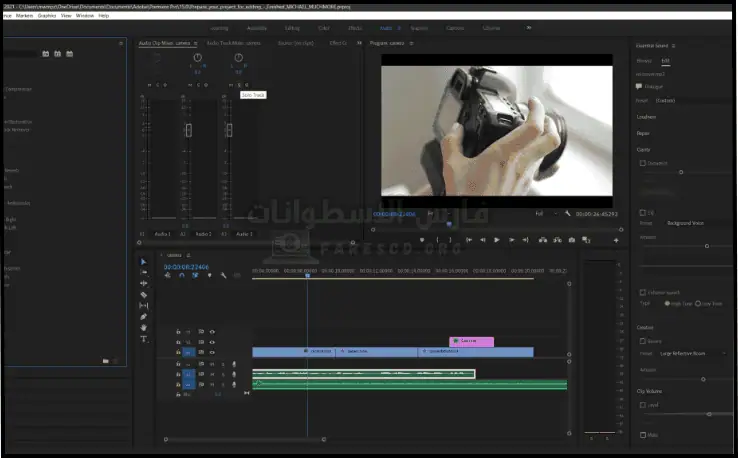Screen dimensions: 738x458
Task: Click the pink clip on the timeline
Action: (471, 341)
